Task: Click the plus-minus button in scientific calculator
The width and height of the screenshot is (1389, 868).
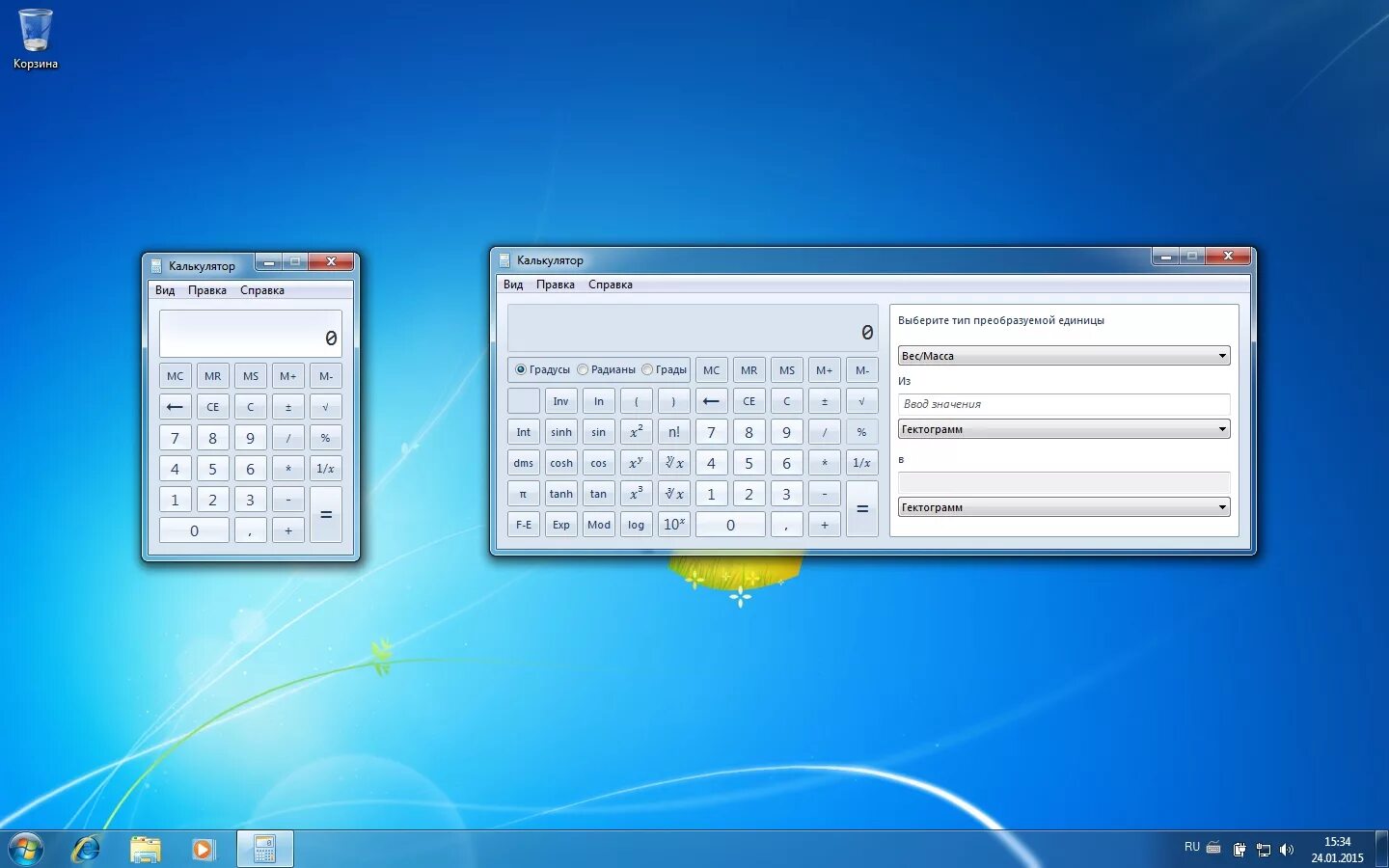Action: pyautogui.click(x=824, y=401)
